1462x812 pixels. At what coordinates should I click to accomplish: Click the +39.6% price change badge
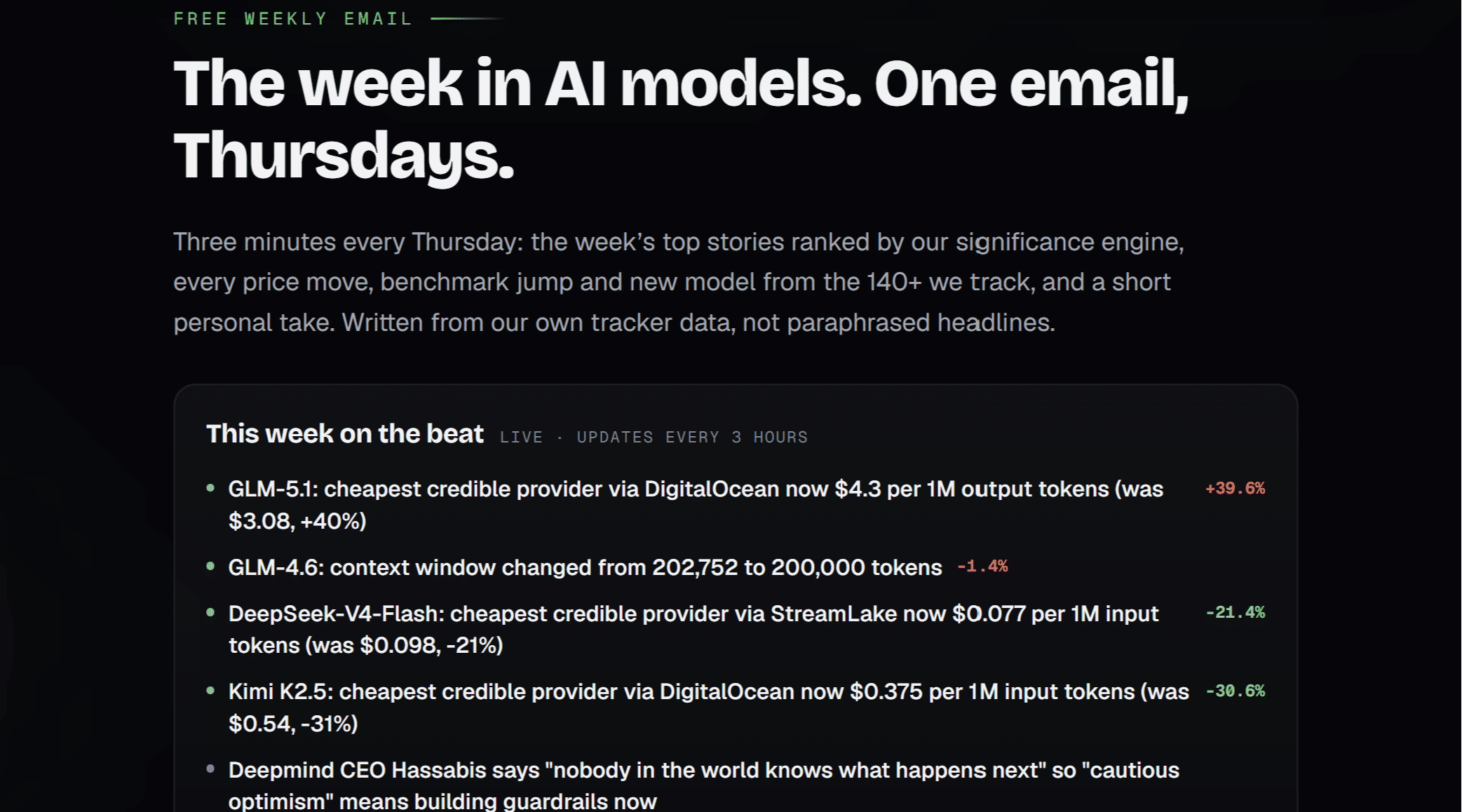1235,489
